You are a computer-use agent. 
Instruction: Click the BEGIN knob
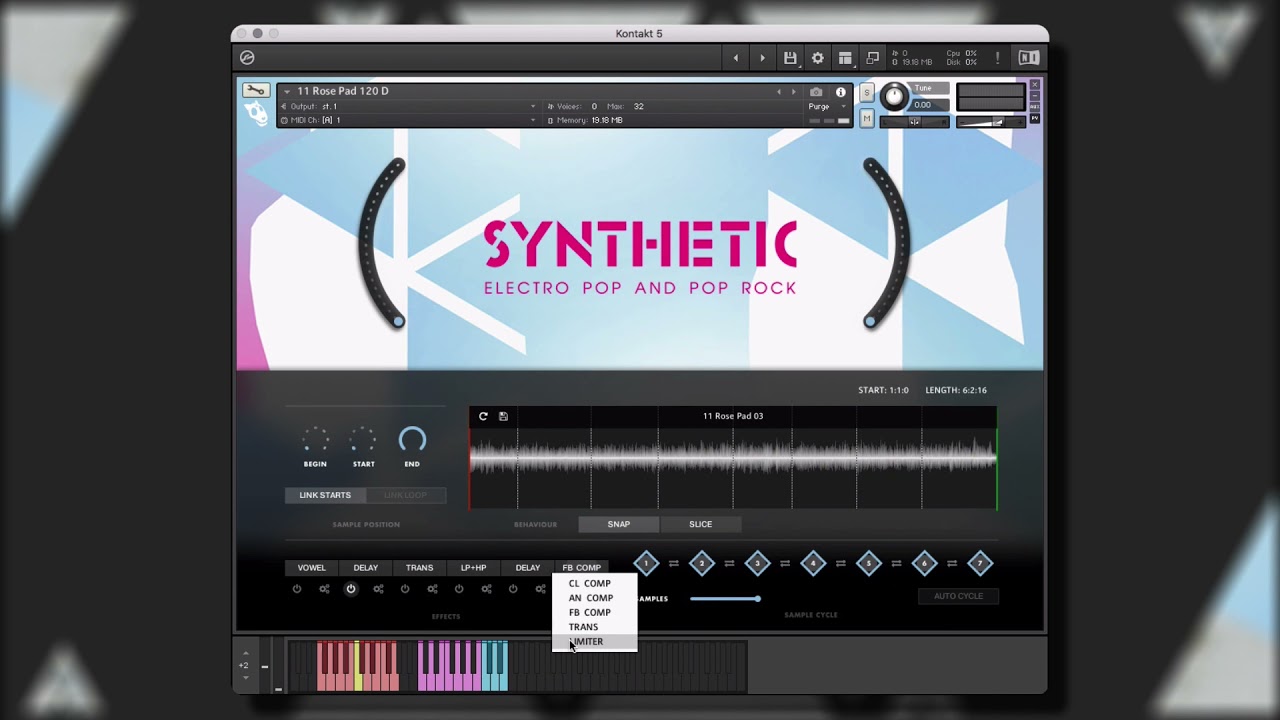(x=315, y=440)
